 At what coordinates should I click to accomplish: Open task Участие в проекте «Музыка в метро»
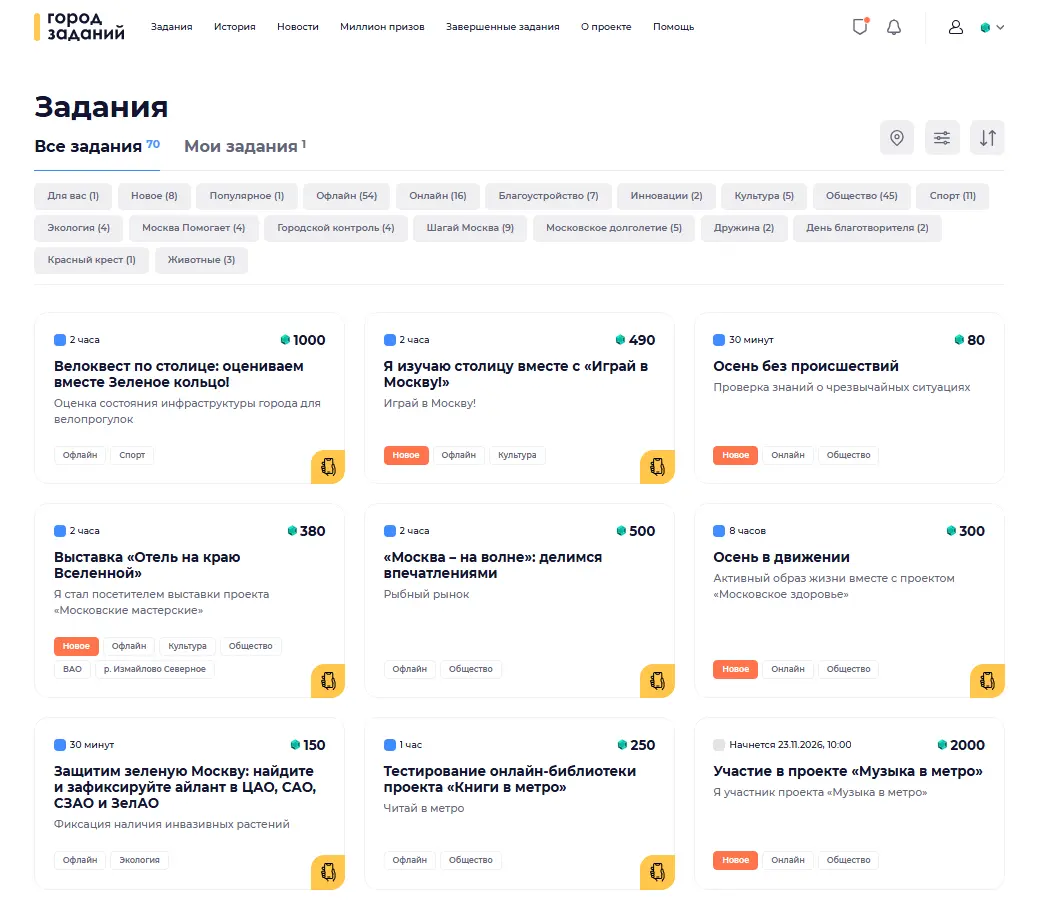coord(848,771)
